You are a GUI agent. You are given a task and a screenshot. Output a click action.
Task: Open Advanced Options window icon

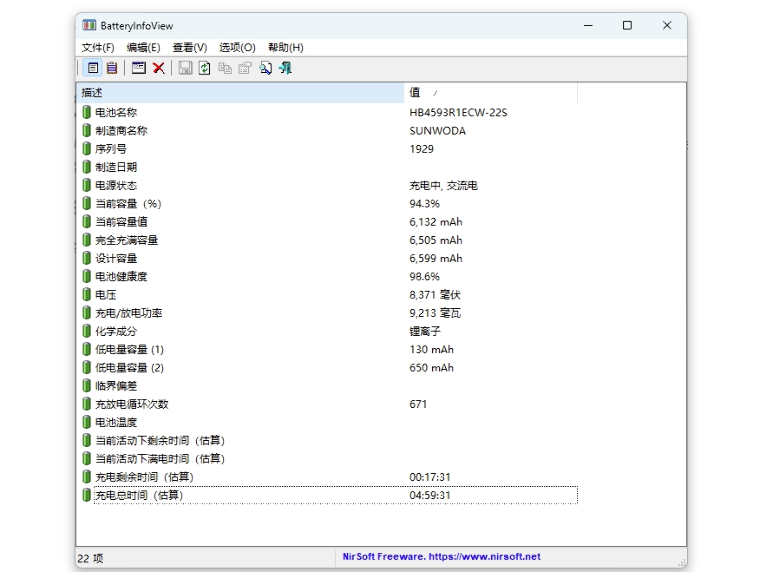point(139,68)
